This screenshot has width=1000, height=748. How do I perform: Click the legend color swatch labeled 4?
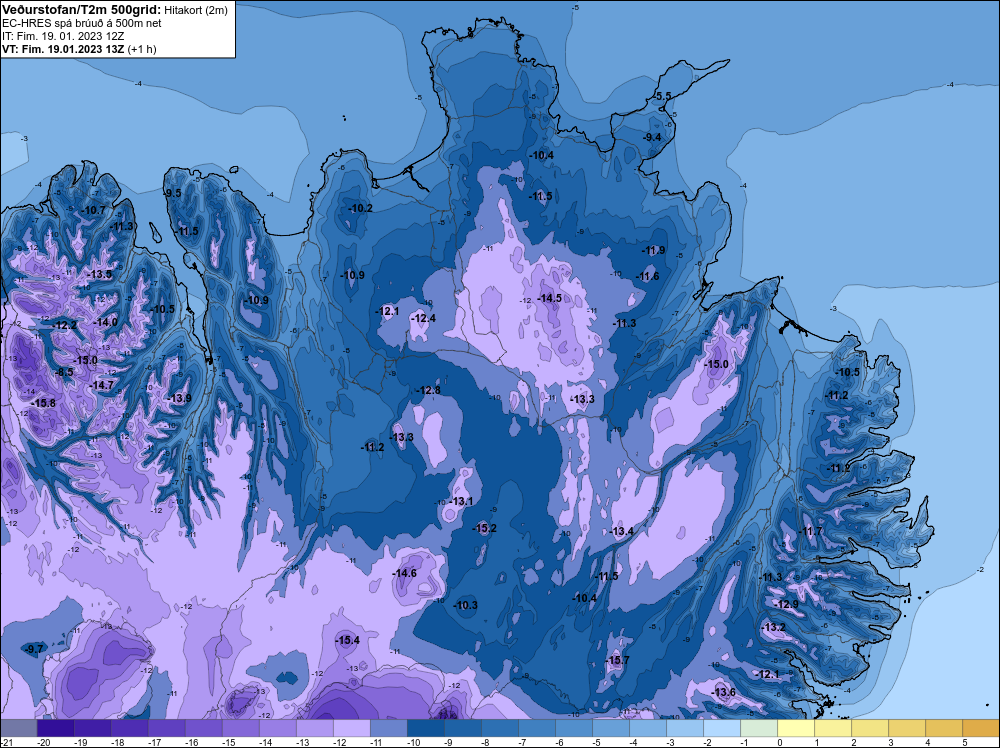click(x=944, y=728)
